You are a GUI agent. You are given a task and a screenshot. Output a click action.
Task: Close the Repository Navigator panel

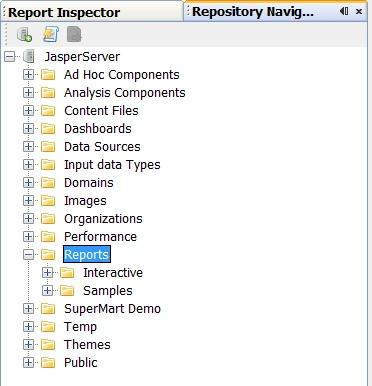(x=359, y=11)
